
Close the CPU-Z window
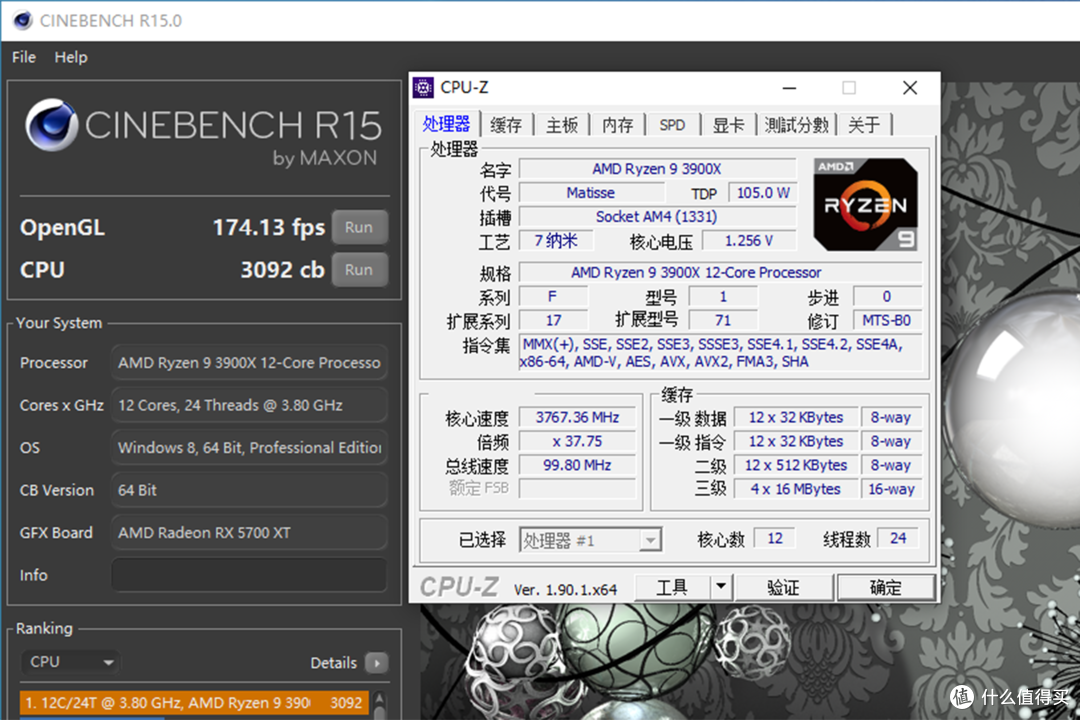[910, 88]
